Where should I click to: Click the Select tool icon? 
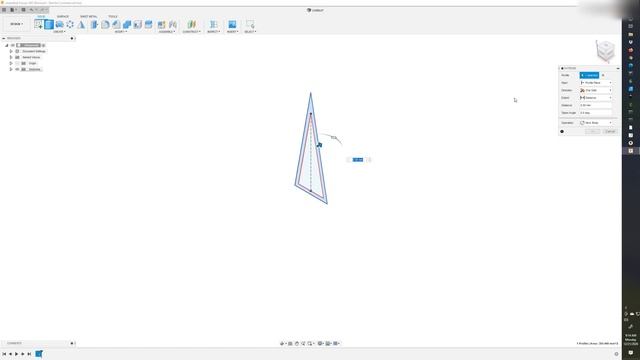pos(250,24)
